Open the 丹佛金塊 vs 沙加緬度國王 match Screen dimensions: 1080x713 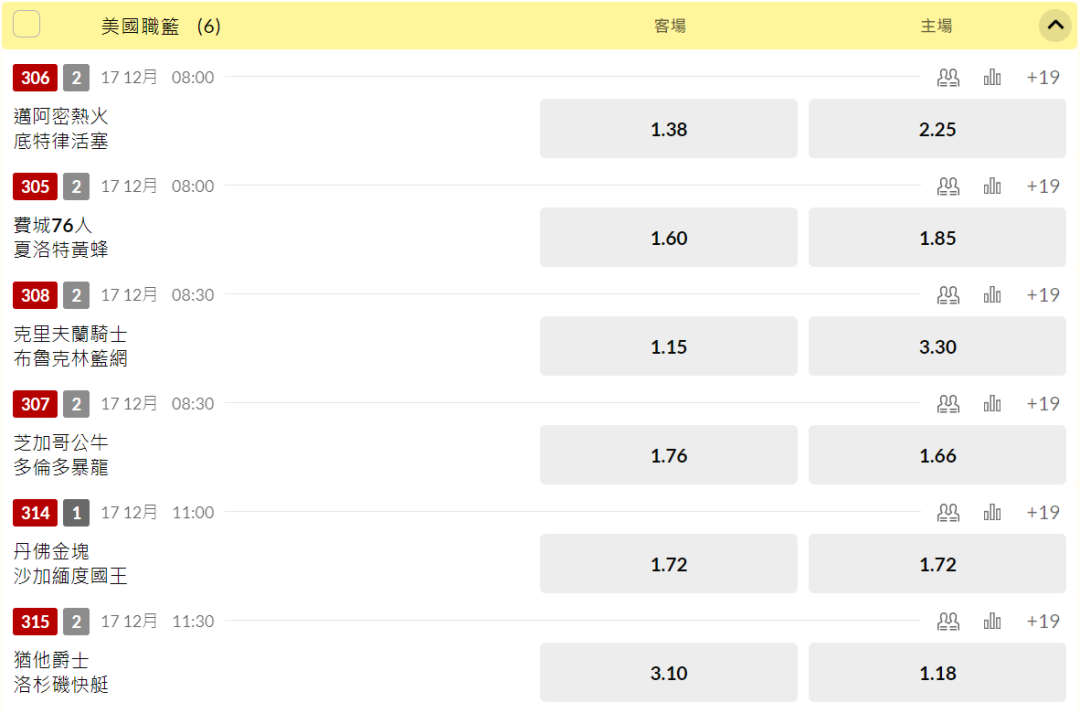click(70, 564)
